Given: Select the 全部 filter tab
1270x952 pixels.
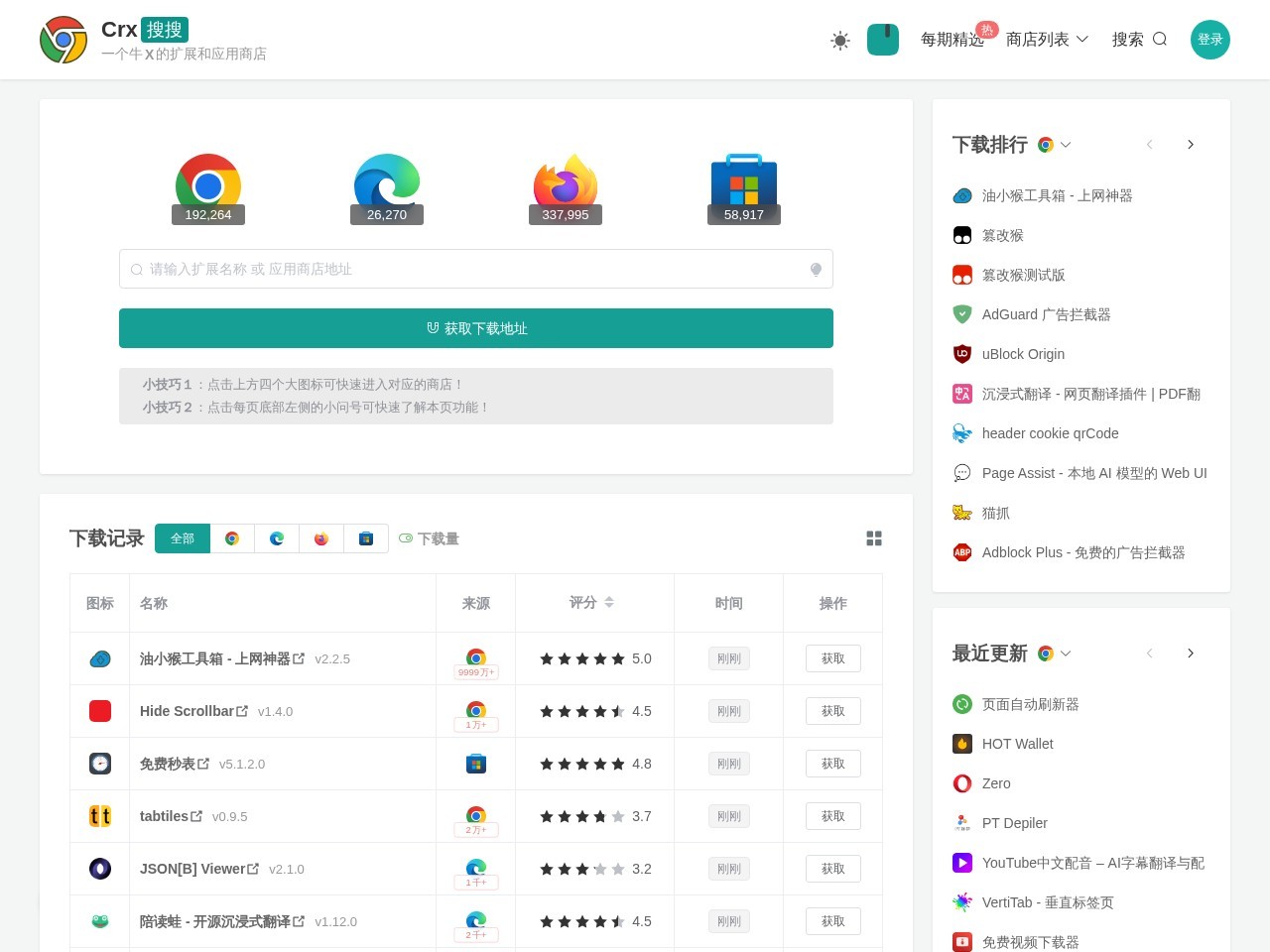Looking at the screenshot, I should 183,538.
